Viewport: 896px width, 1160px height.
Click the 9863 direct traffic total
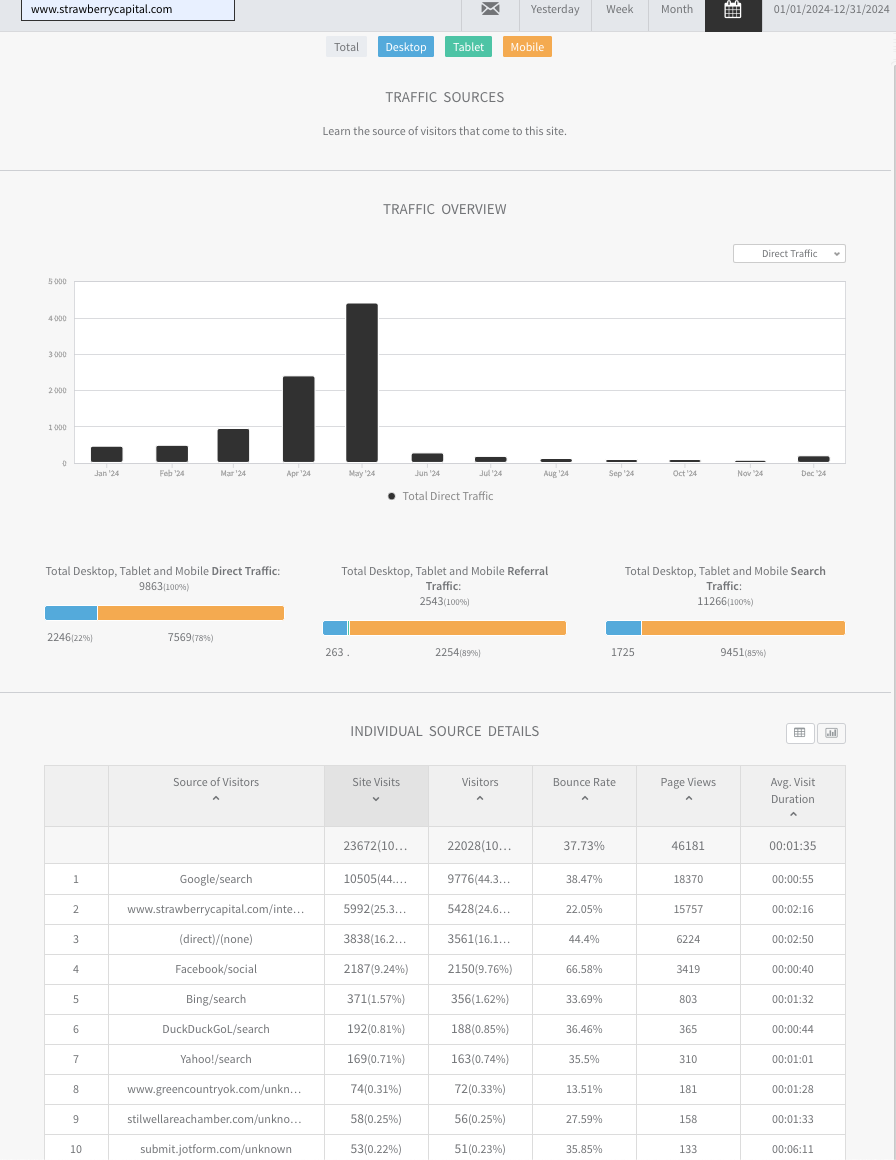pyautogui.click(x=164, y=587)
